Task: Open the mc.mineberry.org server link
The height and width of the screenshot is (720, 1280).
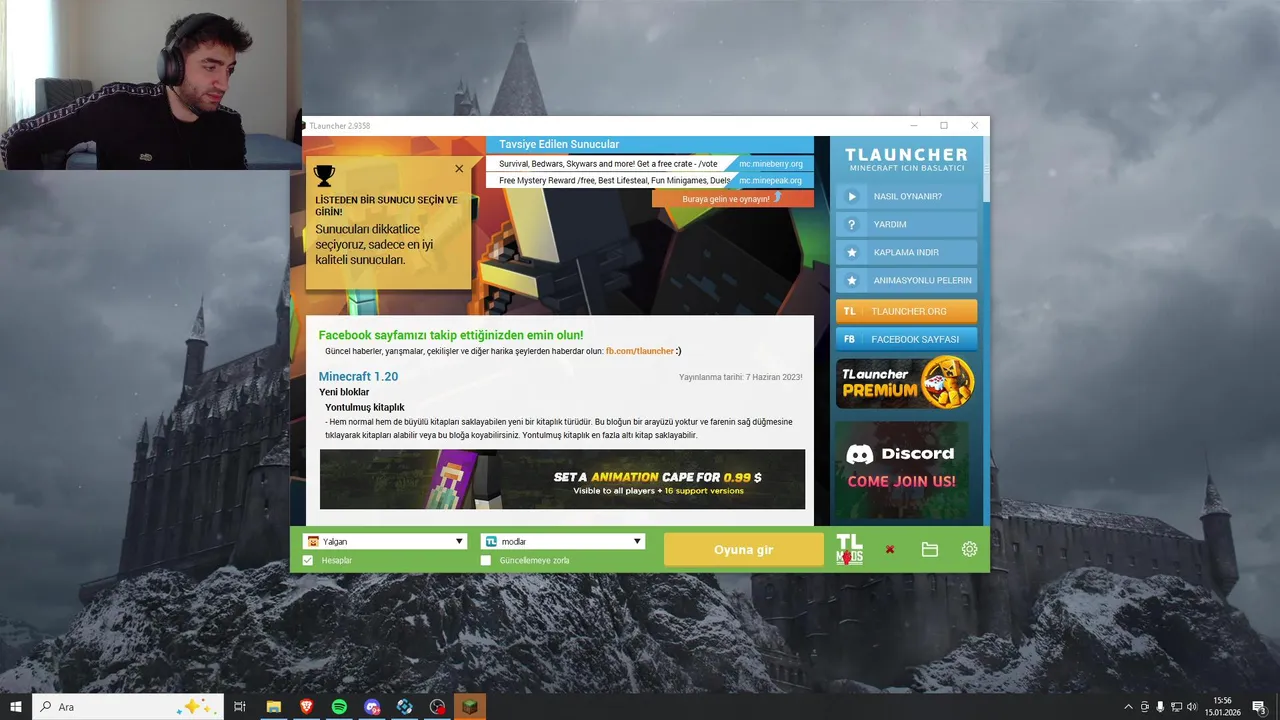Action: pyautogui.click(x=771, y=164)
